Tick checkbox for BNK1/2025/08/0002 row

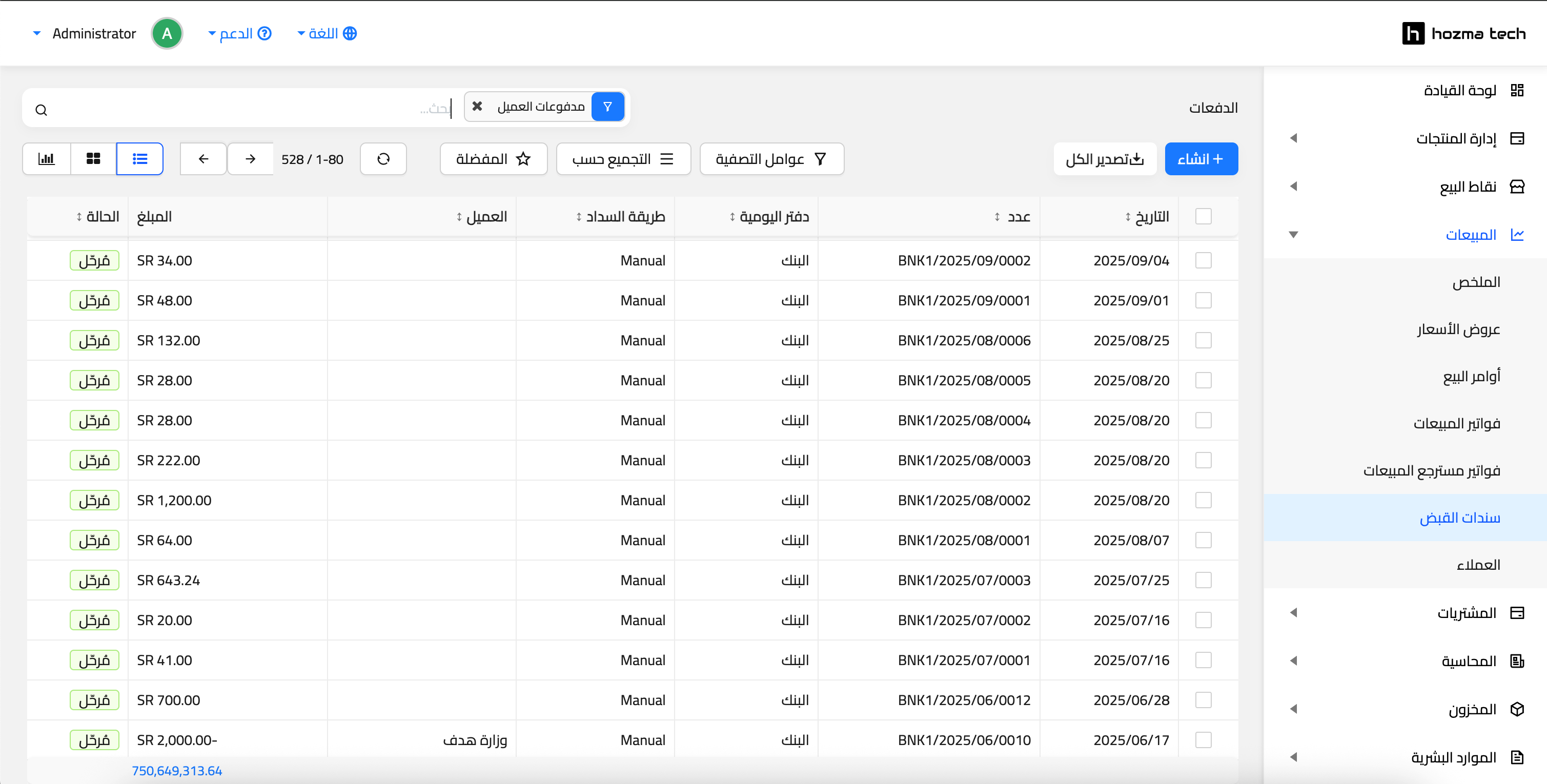(x=1203, y=500)
